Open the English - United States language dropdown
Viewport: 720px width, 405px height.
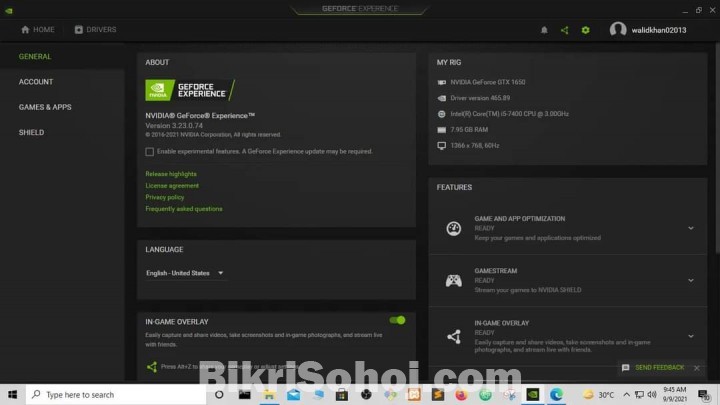click(x=185, y=273)
